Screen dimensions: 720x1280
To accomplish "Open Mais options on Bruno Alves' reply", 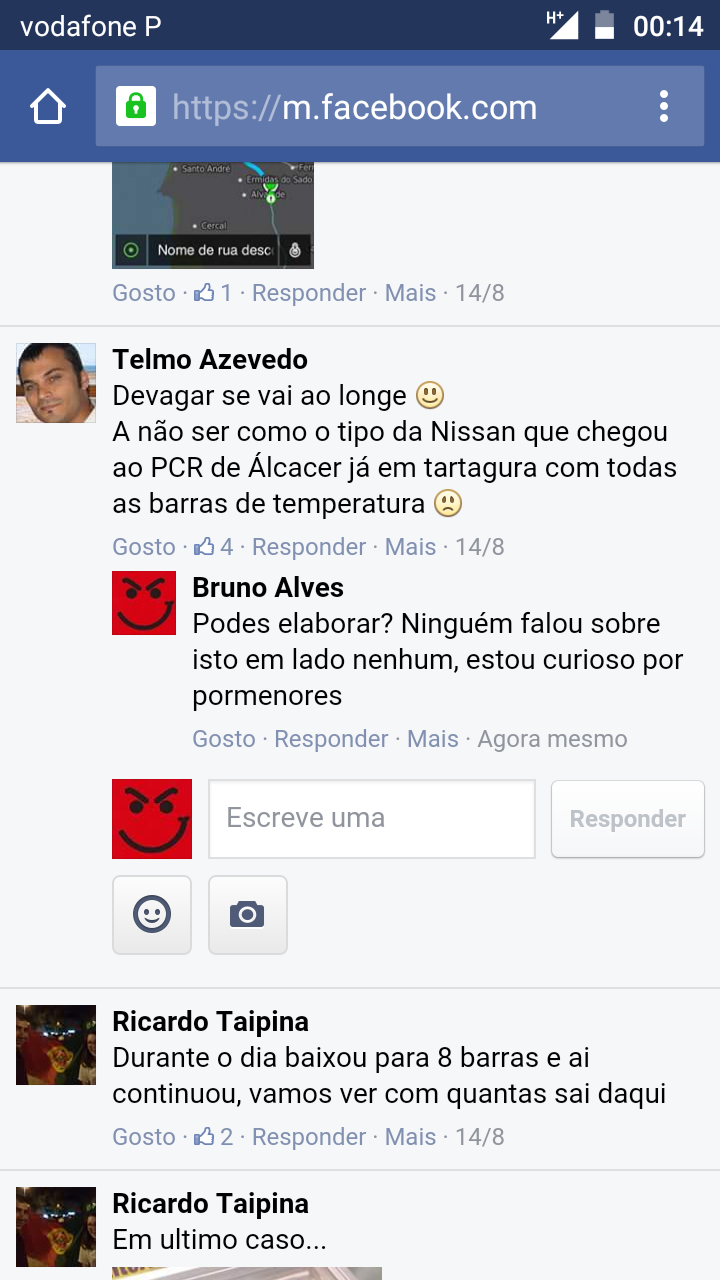I will point(433,739).
